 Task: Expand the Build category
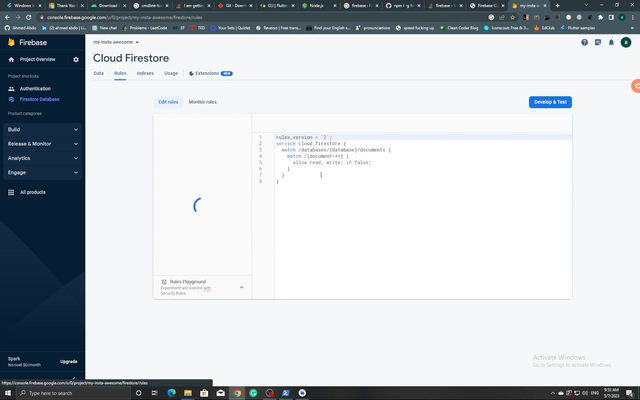point(42,129)
